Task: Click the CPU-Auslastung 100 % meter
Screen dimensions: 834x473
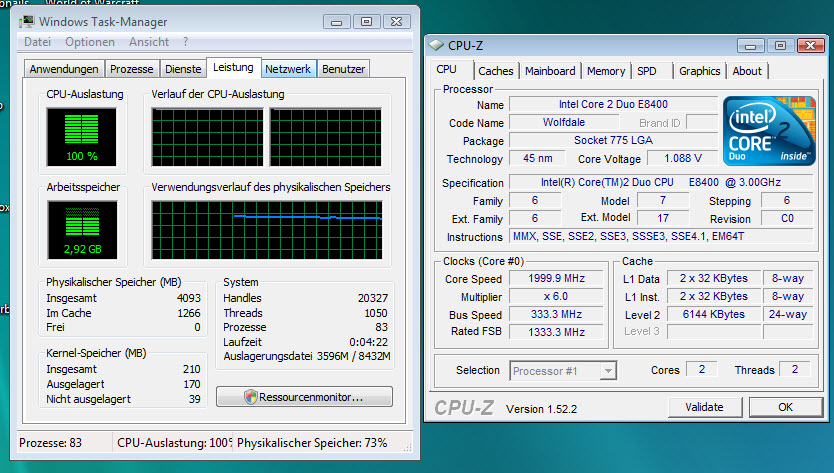Action: point(81,137)
